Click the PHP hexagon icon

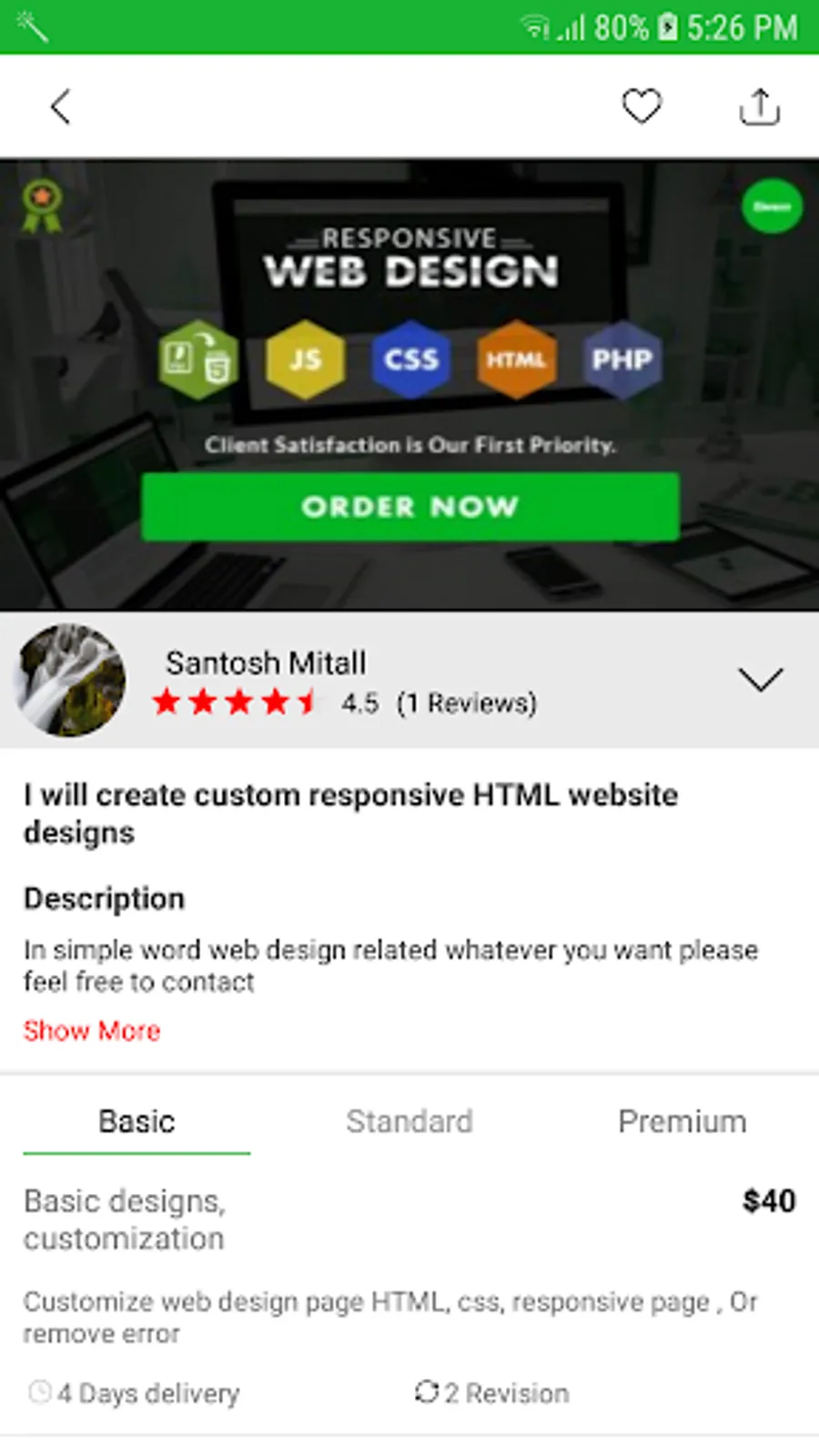pyautogui.click(x=622, y=359)
